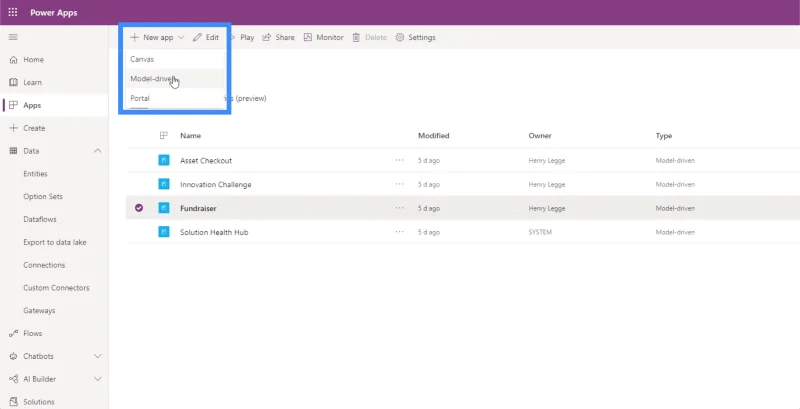Sort by Type column header
Image resolution: width=800 pixels, height=409 pixels.
point(664,136)
